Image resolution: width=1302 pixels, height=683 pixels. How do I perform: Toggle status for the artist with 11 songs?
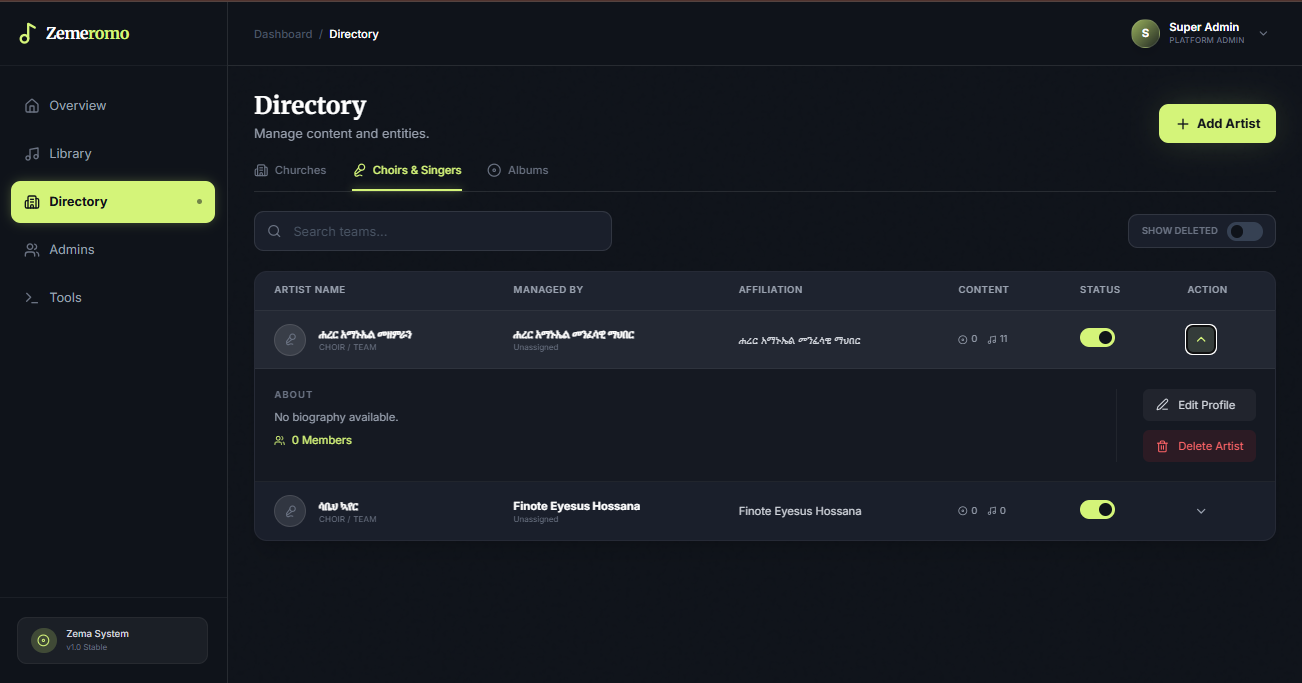pyautogui.click(x=1097, y=338)
